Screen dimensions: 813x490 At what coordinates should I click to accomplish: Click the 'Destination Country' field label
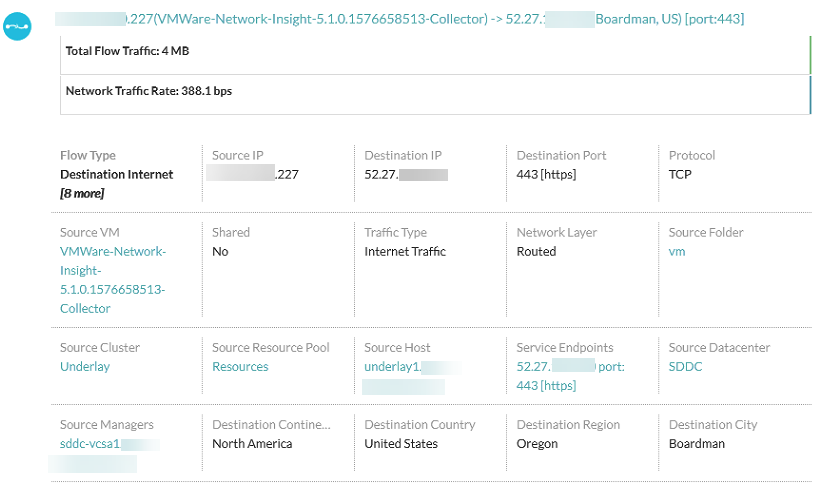[419, 425]
